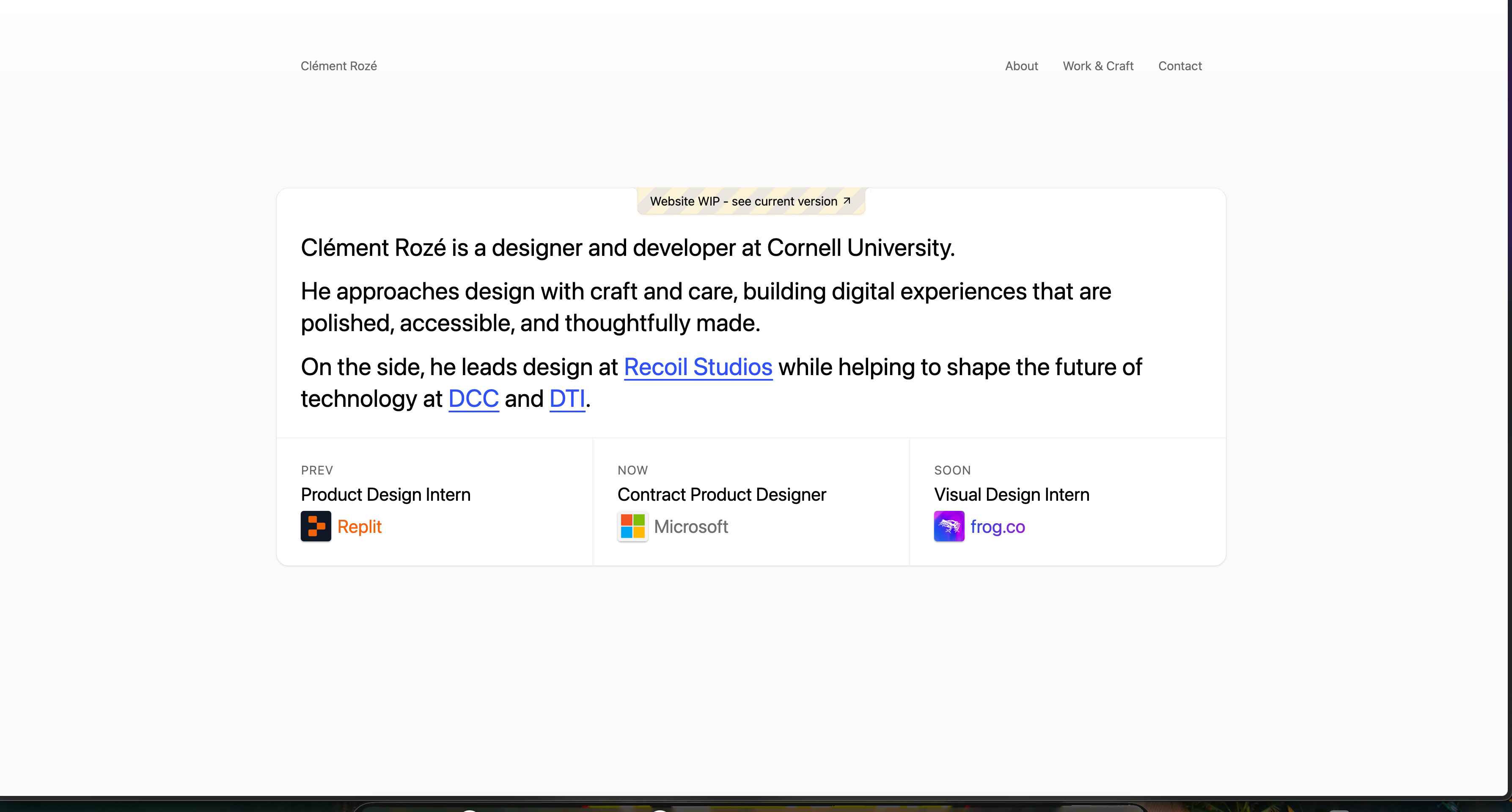1512x812 pixels.
Task: Open the DCC link in the bio
Action: coord(473,398)
